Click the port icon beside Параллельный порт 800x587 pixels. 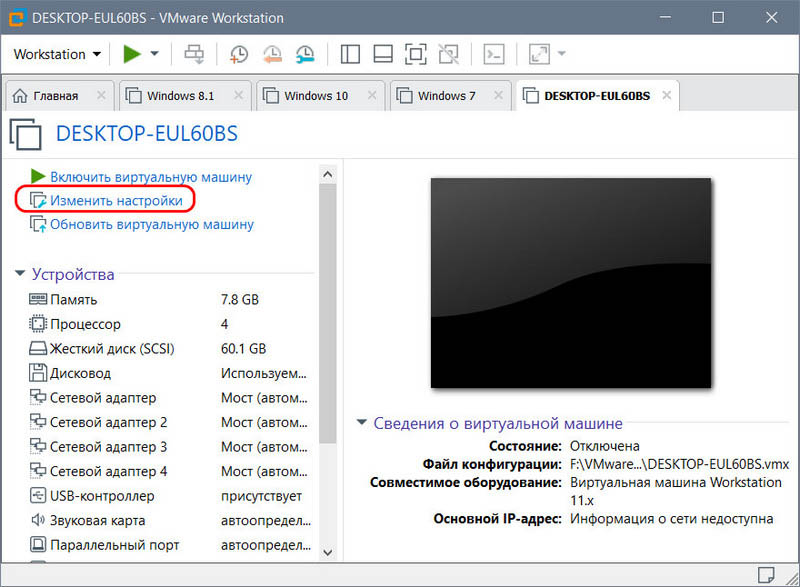38,544
